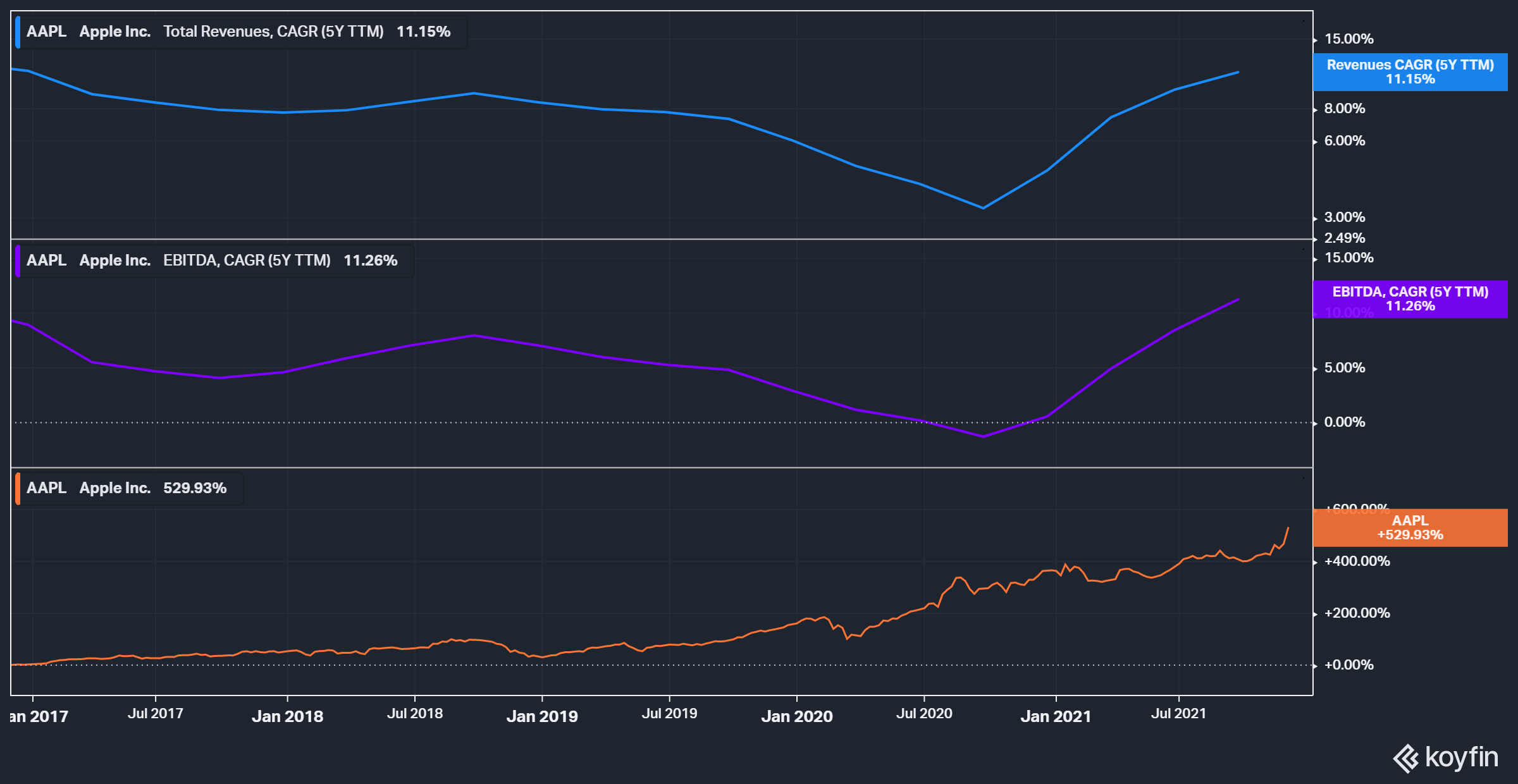1518x784 pixels.
Task: Click the Jan 2018 date on time axis
Action: click(x=287, y=716)
